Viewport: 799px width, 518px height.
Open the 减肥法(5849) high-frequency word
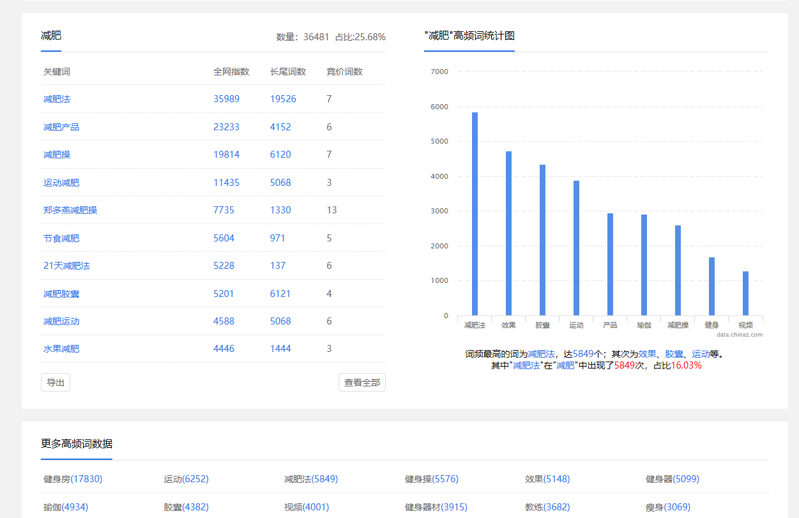311,479
